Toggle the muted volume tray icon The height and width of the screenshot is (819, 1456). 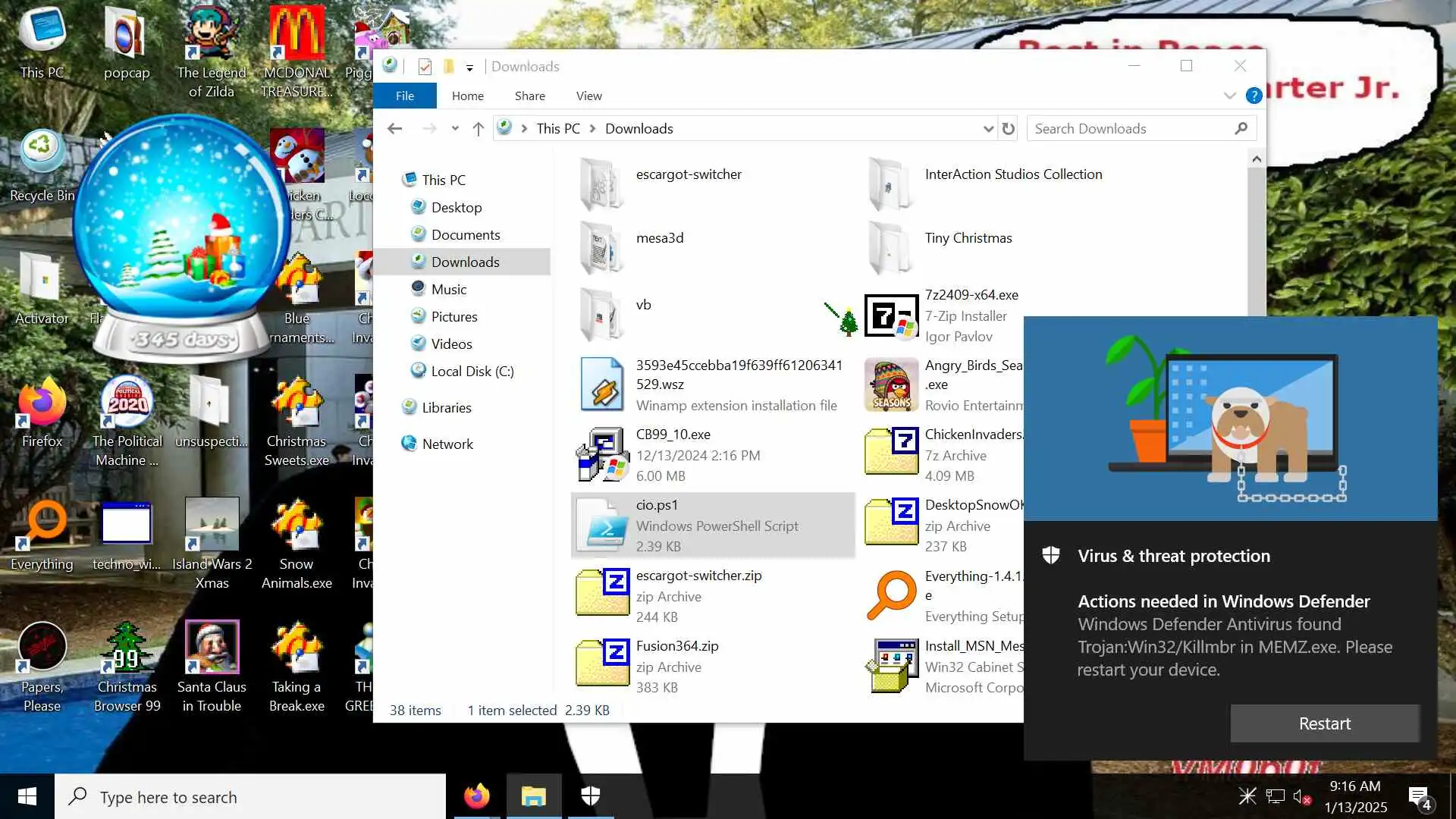[x=1301, y=796]
